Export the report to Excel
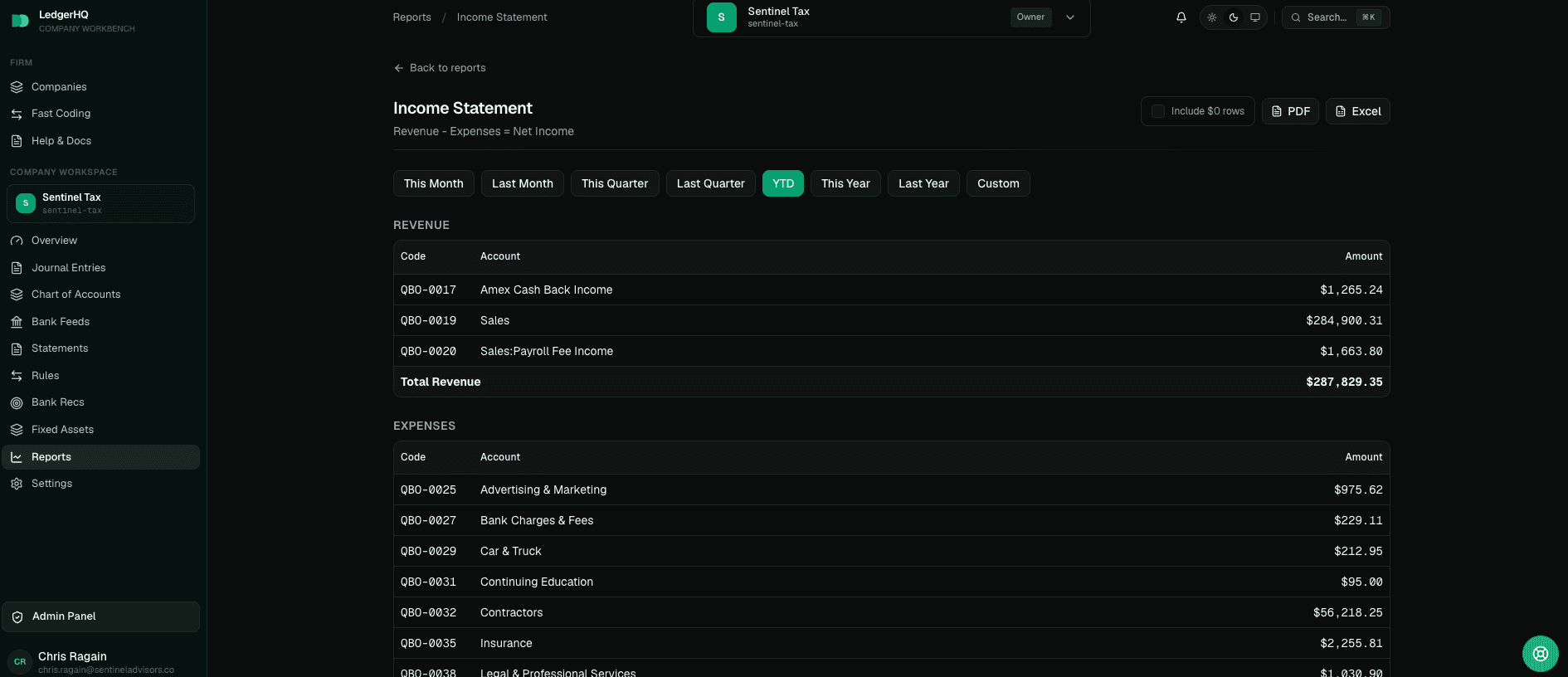1568x677 pixels. [1357, 111]
